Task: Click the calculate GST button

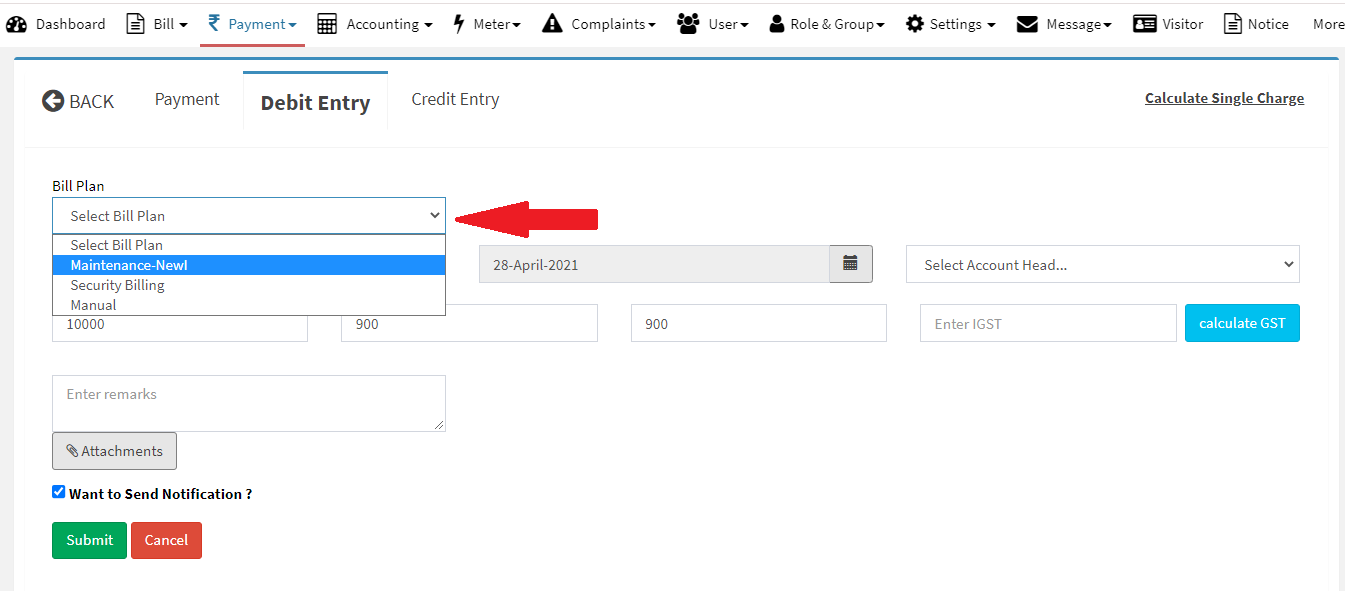Action: pos(1242,323)
